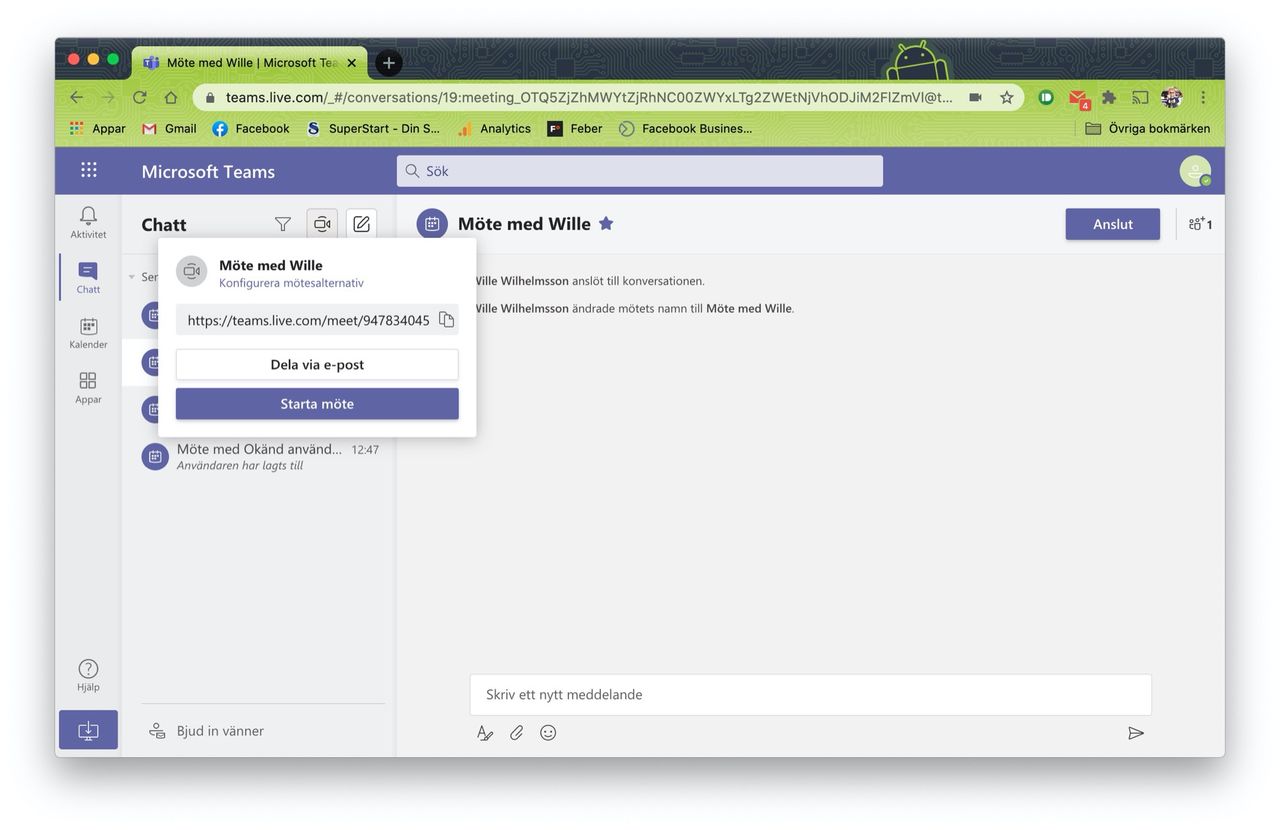
Task: Click the download desktop app button
Action: pos(88,730)
